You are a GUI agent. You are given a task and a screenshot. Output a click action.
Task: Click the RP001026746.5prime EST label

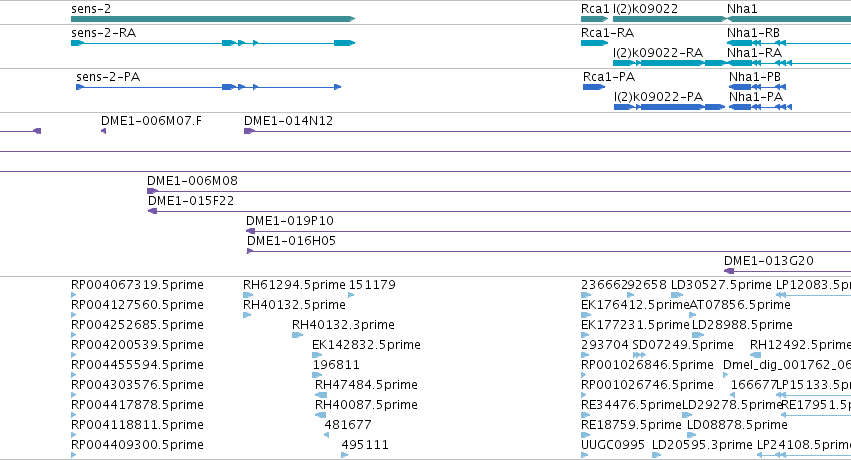(647, 385)
